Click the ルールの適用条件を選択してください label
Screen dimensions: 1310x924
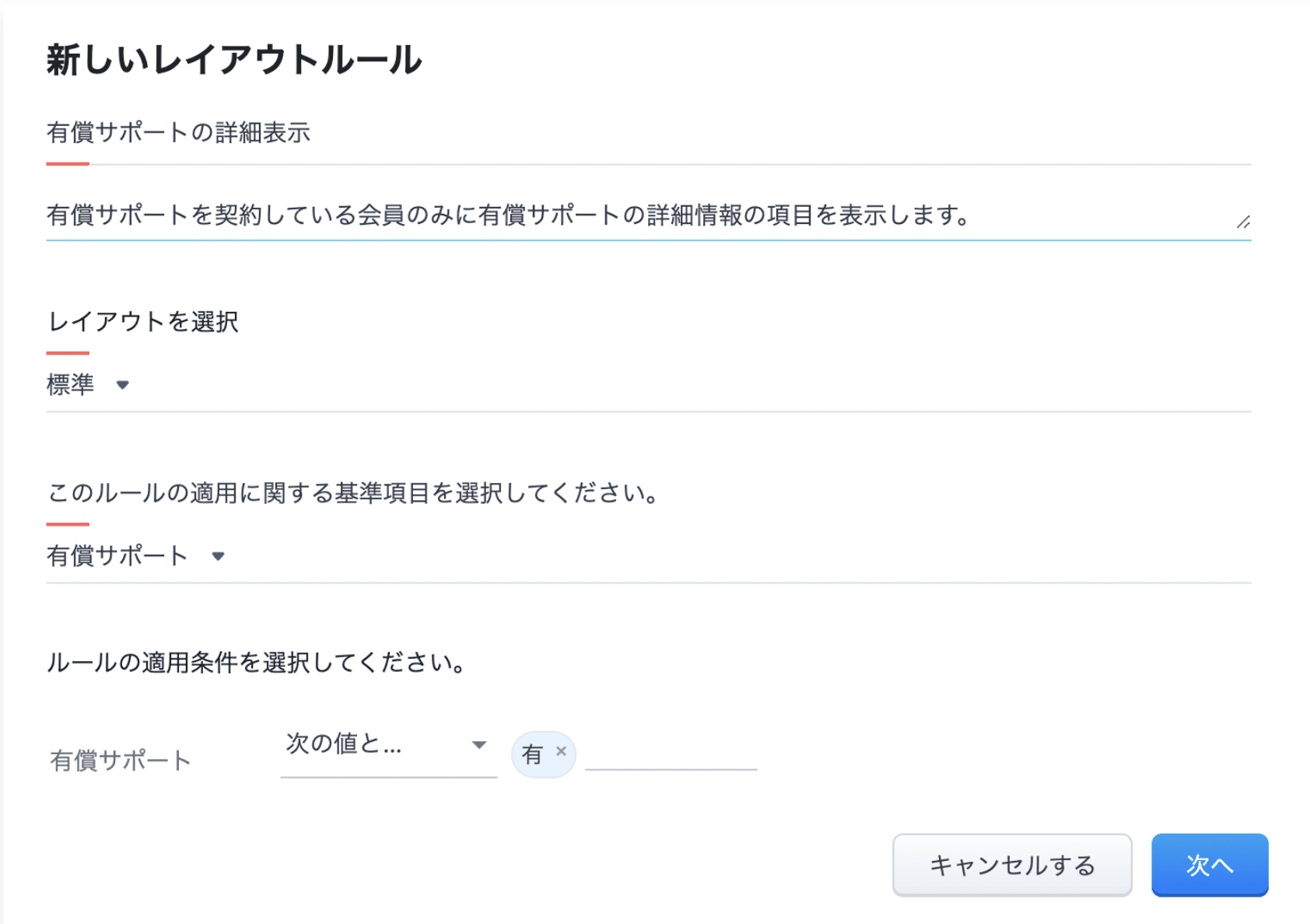tap(257, 663)
